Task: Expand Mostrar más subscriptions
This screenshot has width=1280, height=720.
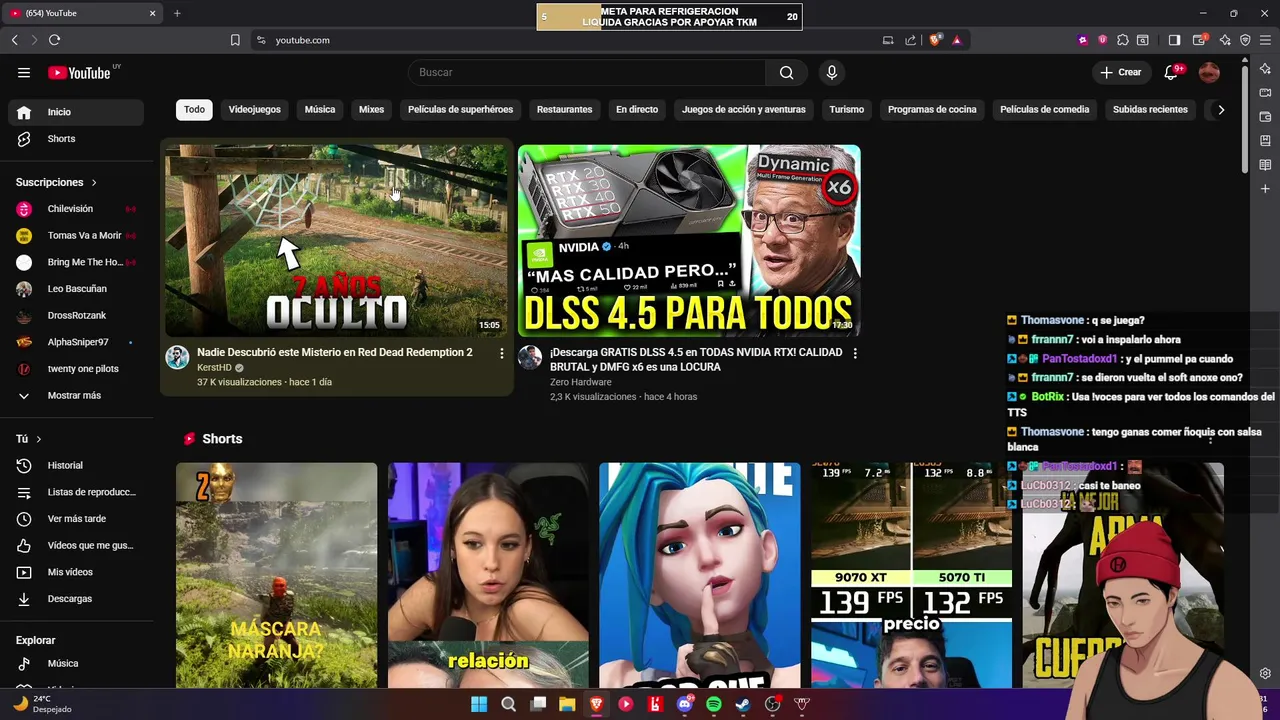Action: coord(76,396)
